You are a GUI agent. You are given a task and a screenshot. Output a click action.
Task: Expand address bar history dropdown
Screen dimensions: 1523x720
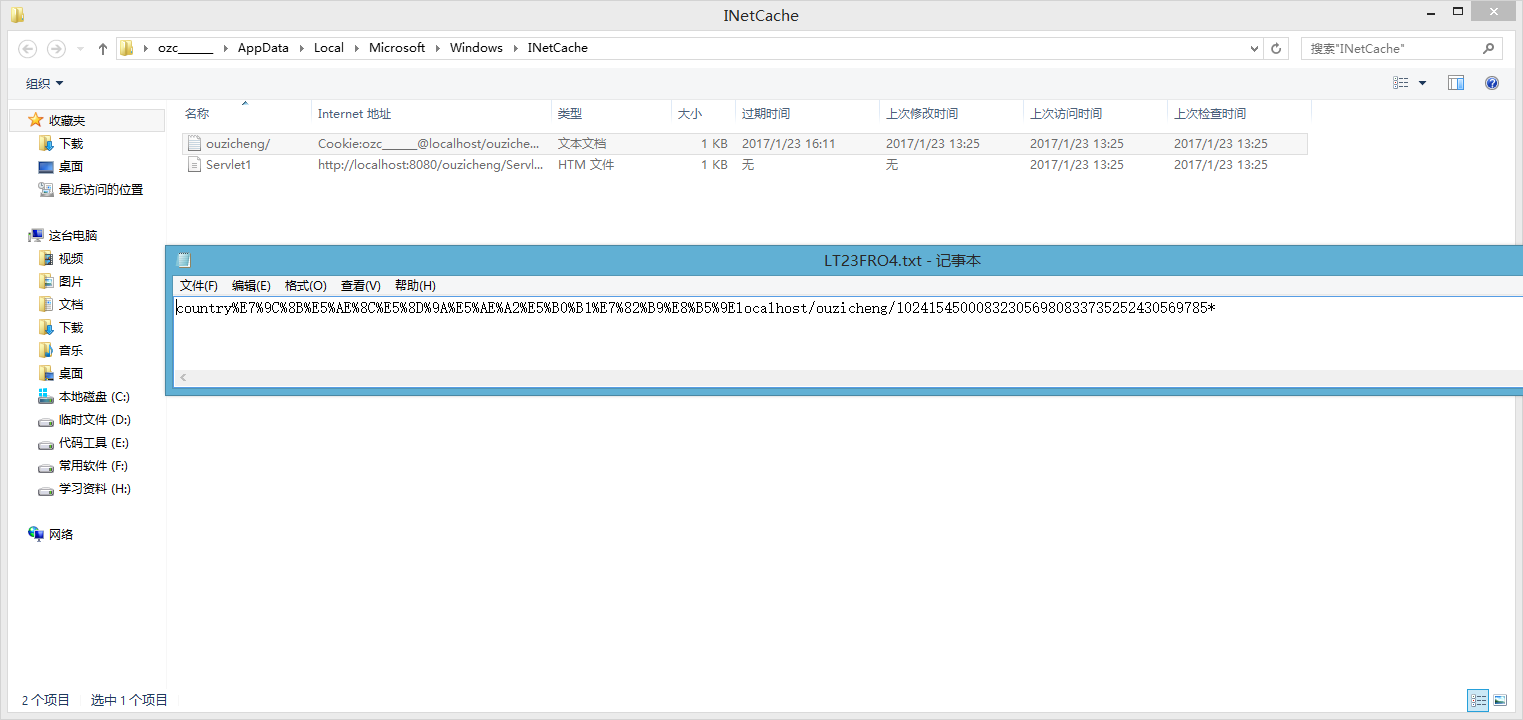(1255, 48)
